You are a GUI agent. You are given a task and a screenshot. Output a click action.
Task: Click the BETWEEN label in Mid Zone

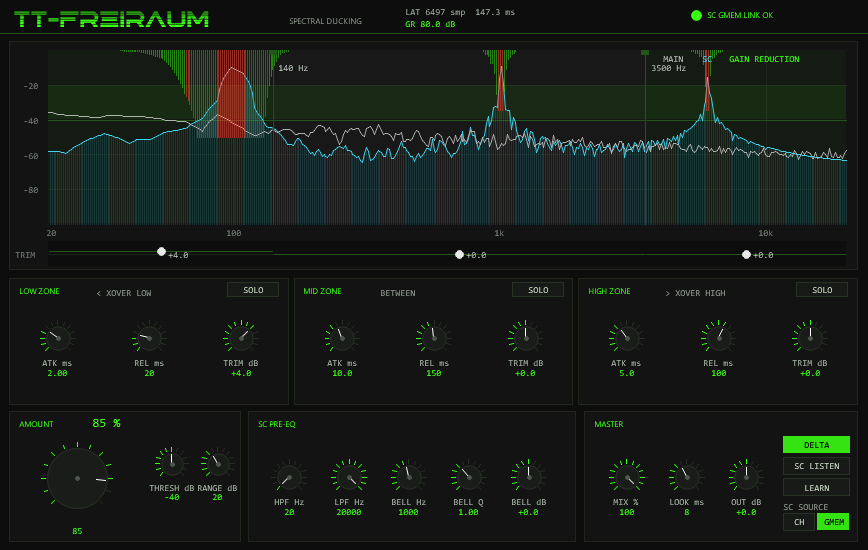tap(397, 293)
